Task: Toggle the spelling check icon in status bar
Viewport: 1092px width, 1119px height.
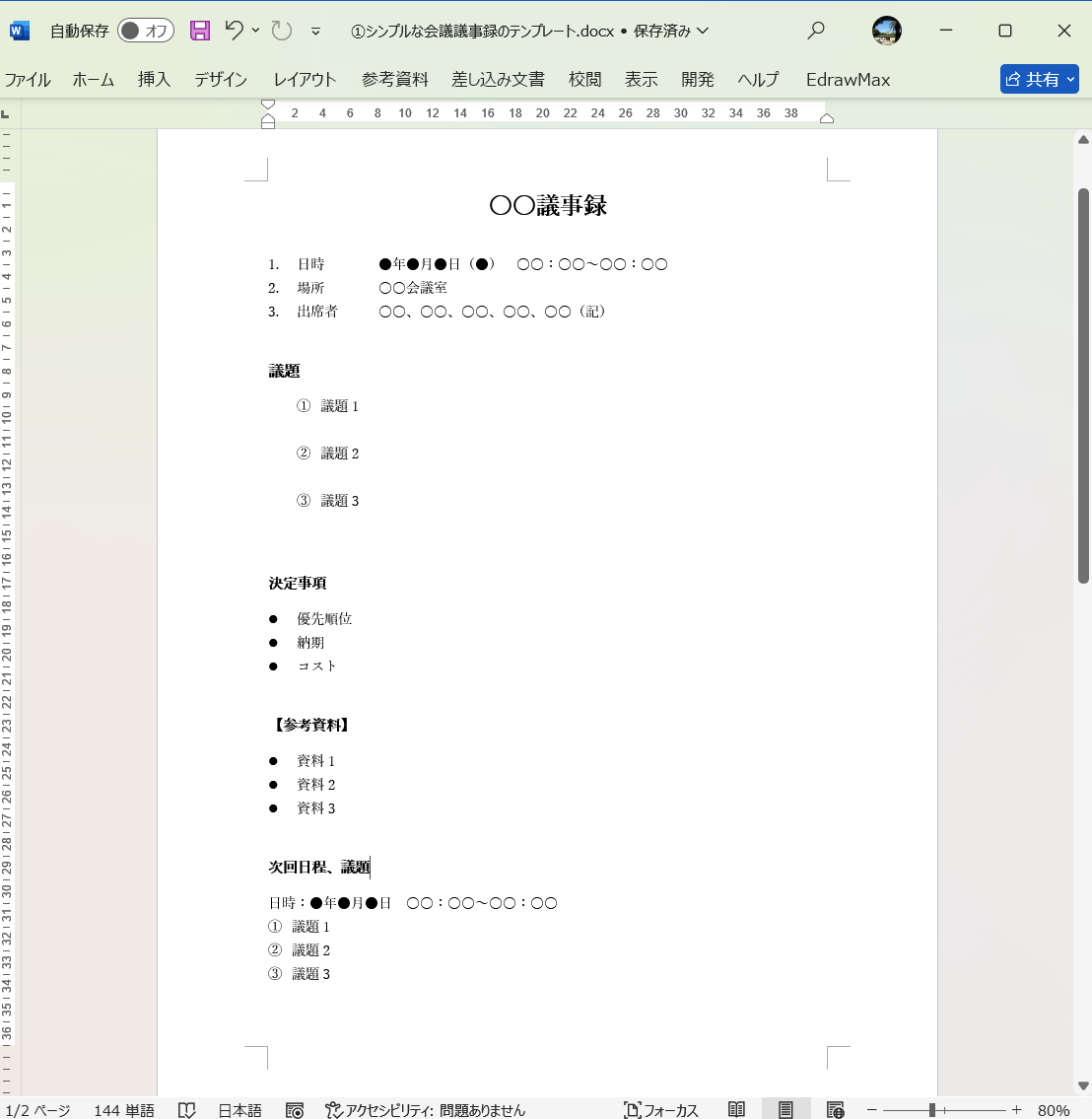Action: (187, 1108)
